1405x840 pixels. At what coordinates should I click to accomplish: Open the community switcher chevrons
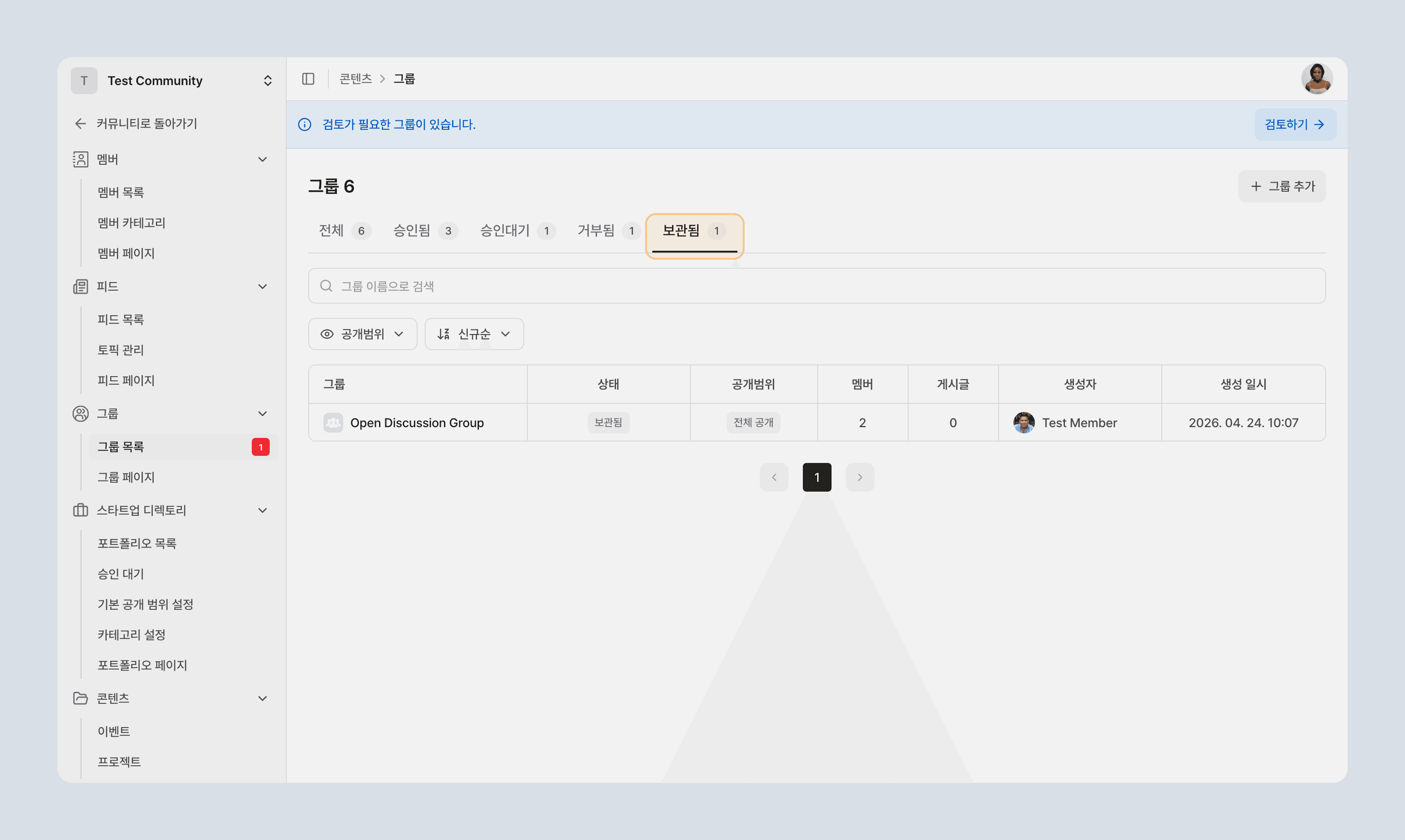[x=268, y=81]
